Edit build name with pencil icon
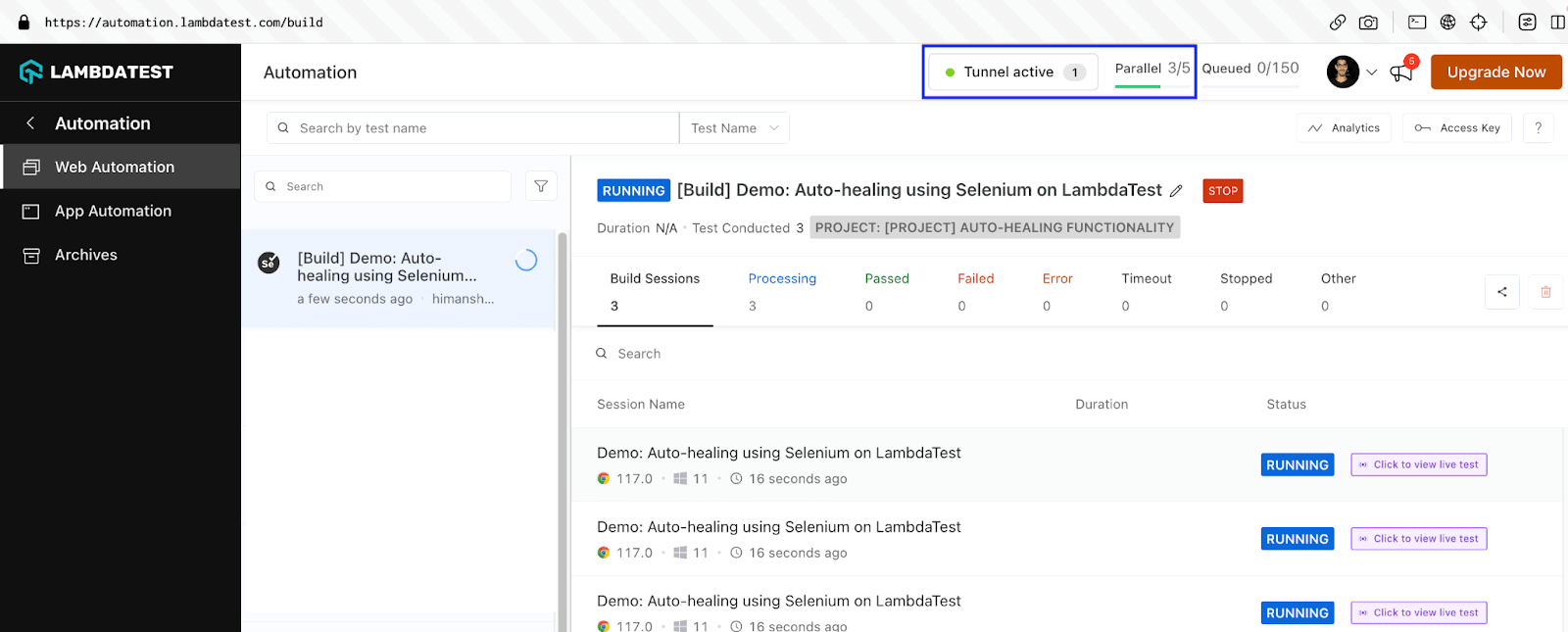Image resolution: width=1568 pixels, height=632 pixels. [x=1176, y=191]
